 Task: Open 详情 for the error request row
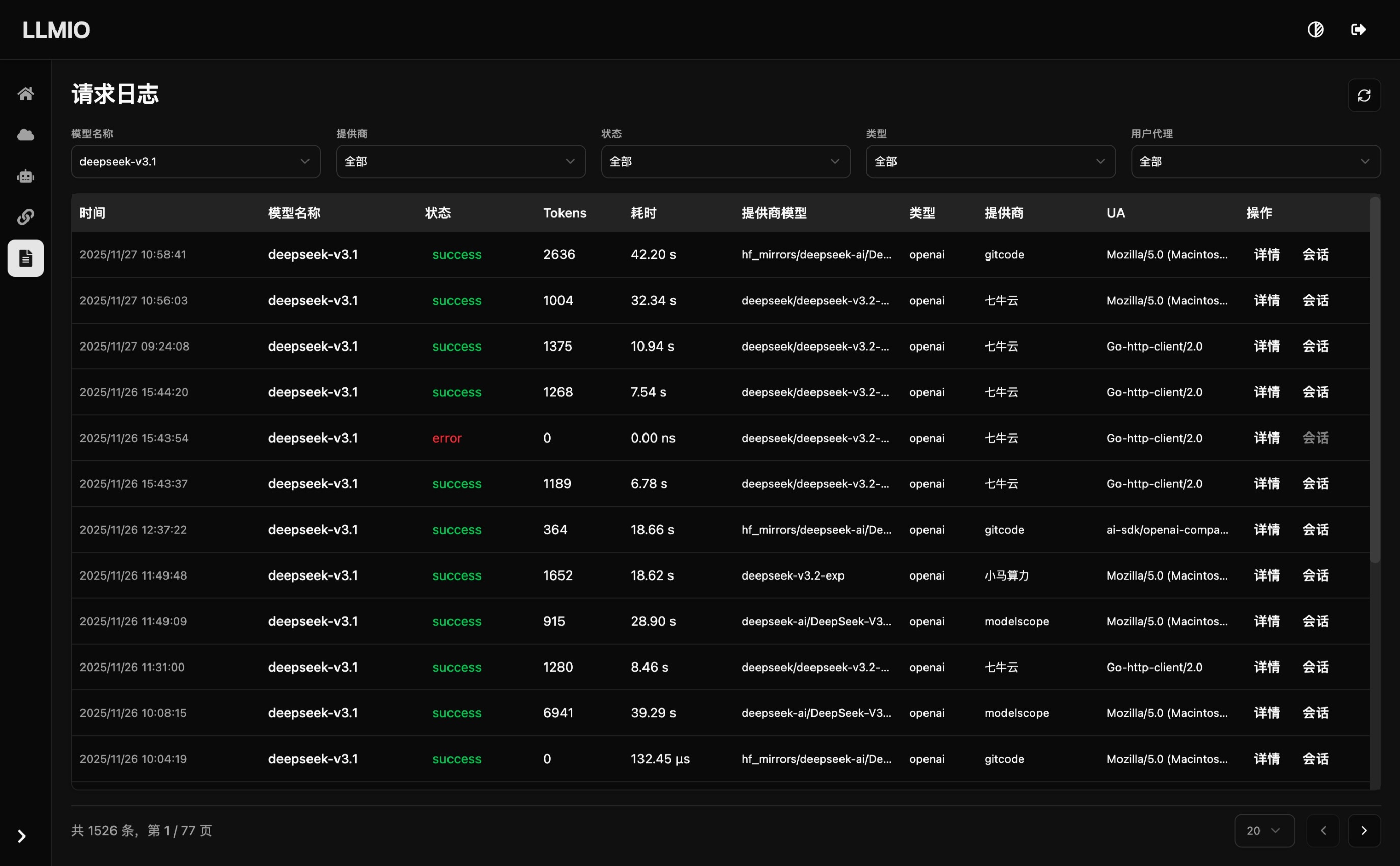point(1267,438)
